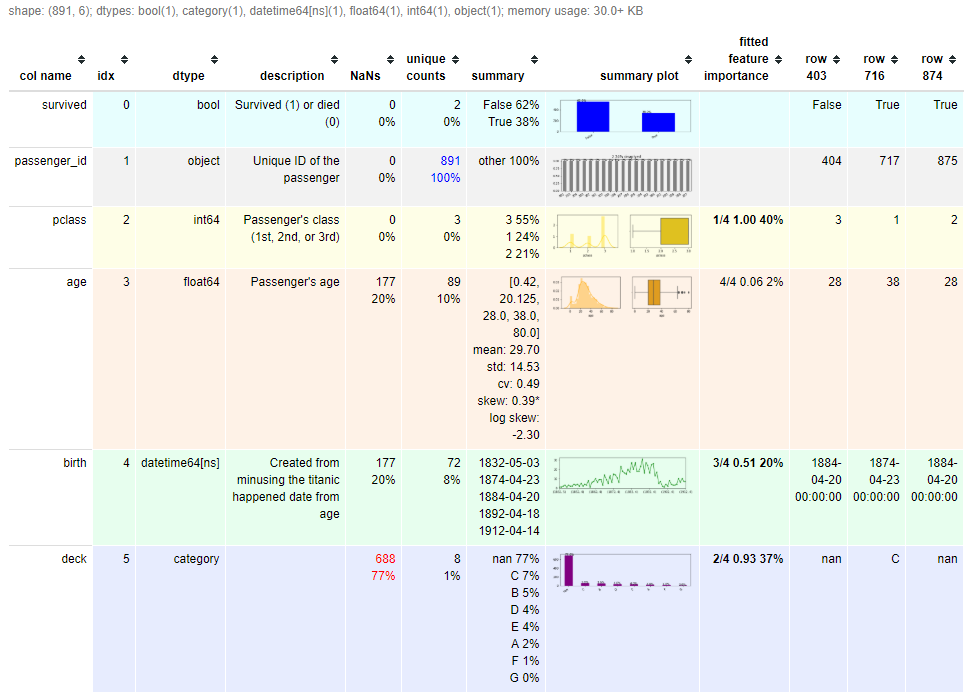967x698 pixels.
Task: Click sort arrows for dtype column
Action: [x=215, y=59]
